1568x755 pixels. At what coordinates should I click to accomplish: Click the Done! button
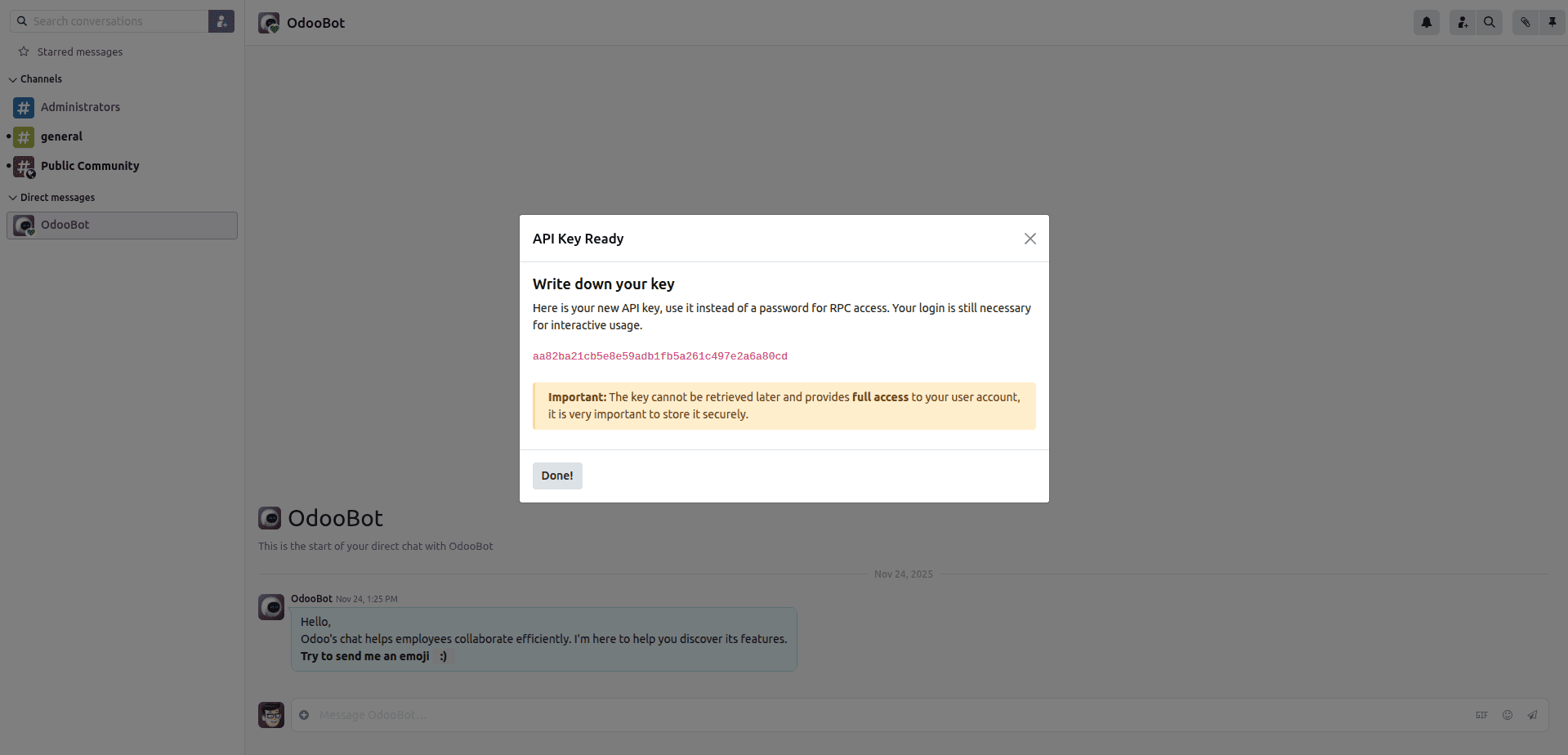point(556,475)
